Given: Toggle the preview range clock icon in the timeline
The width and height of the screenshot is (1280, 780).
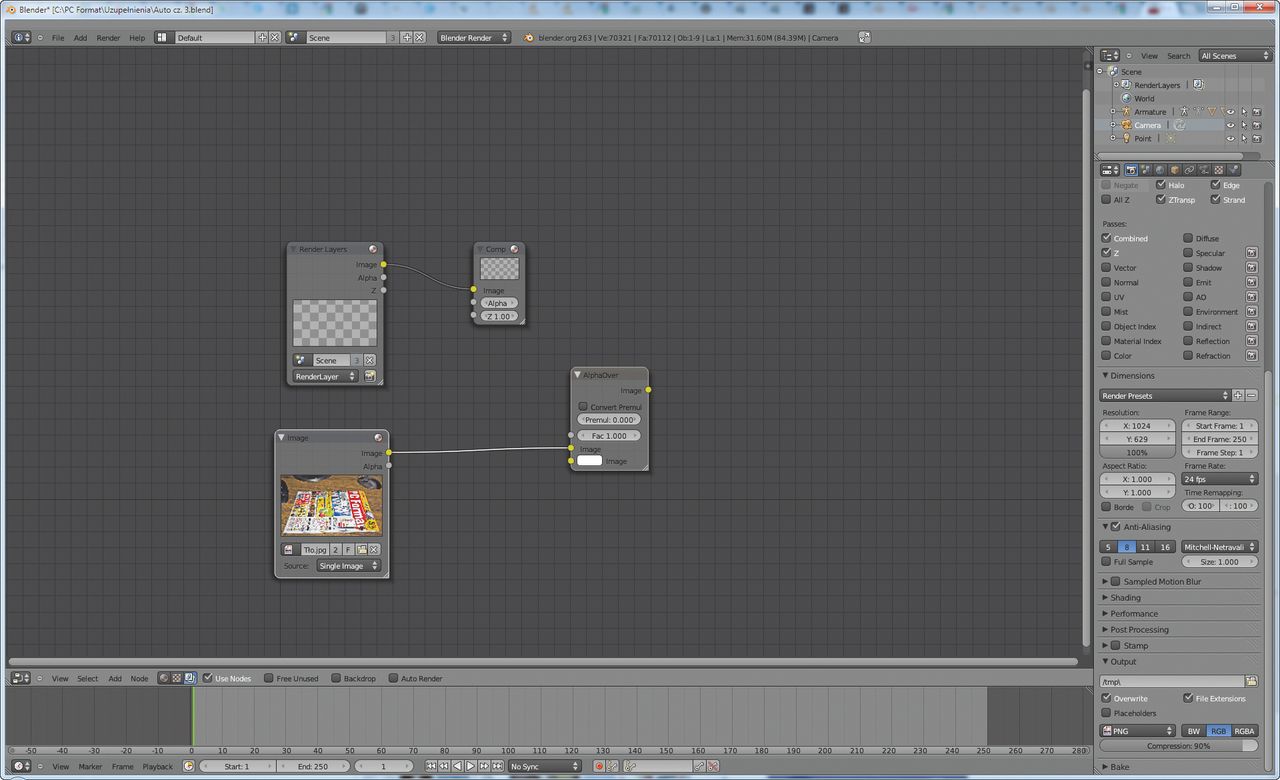Looking at the screenshot, I should coord(188,766).
